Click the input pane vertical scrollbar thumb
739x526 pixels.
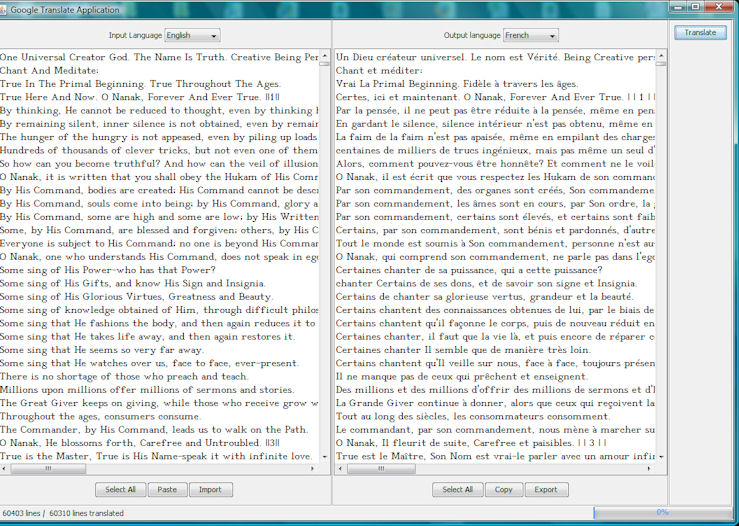coord(324,65)
